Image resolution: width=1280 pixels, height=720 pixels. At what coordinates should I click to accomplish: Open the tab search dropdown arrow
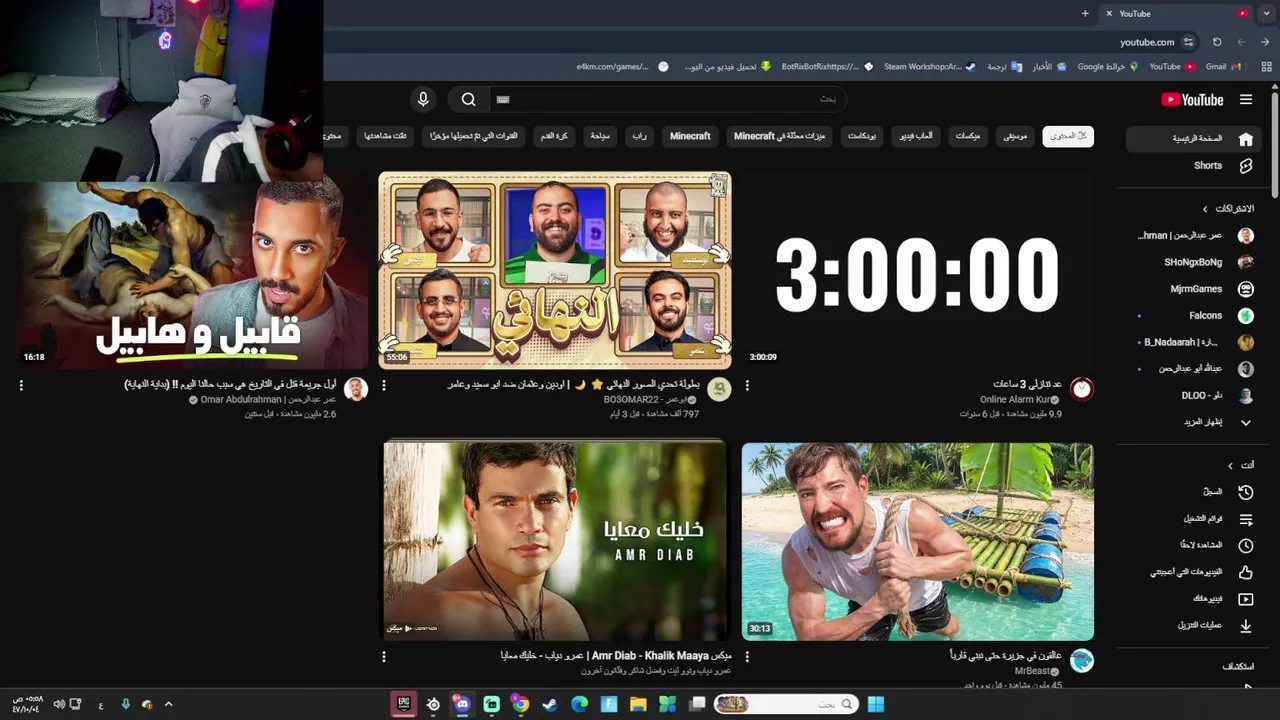click(1266, 13)
